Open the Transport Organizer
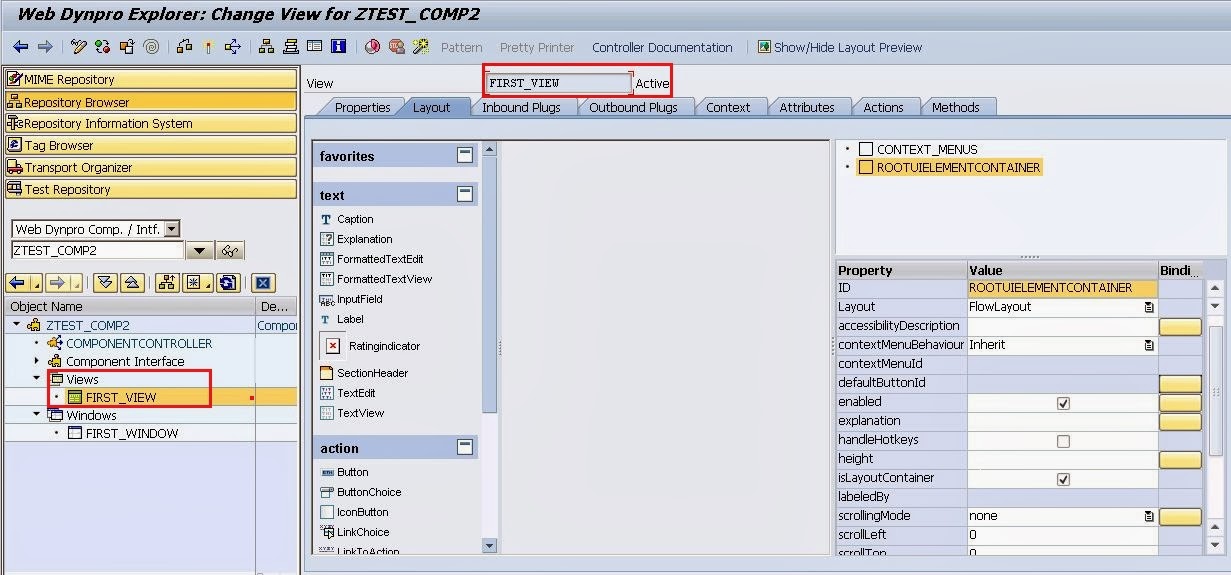The width and height of the screenshot is (1231, 575). pyautogui.click(x=151, y=167)
